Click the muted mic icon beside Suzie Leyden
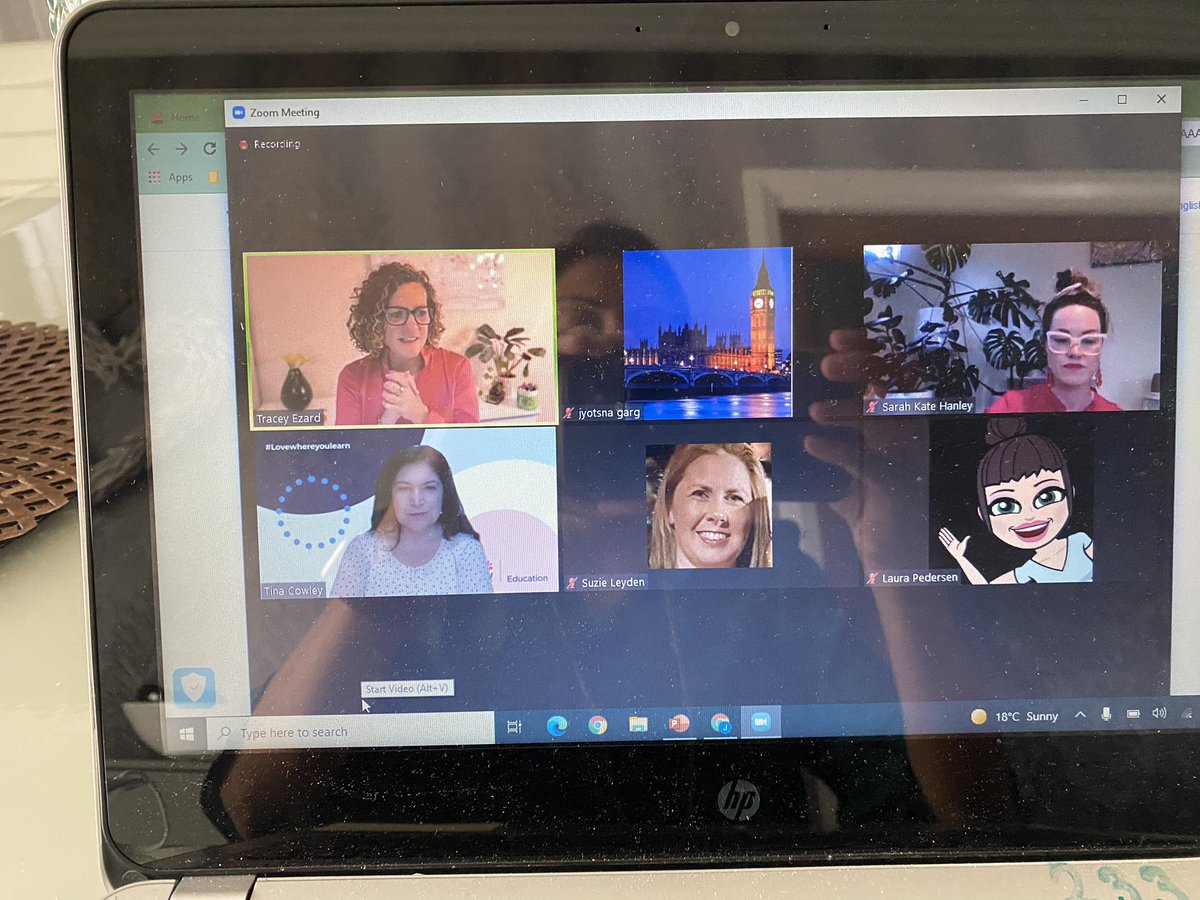The height and width of the screenshot is (900, 1200). click(573, 583)
